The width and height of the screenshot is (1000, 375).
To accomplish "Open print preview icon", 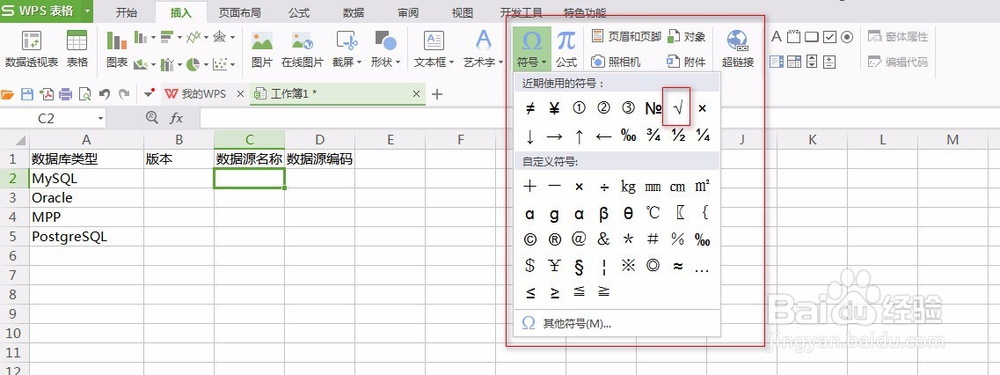I will tap(85, 94).
